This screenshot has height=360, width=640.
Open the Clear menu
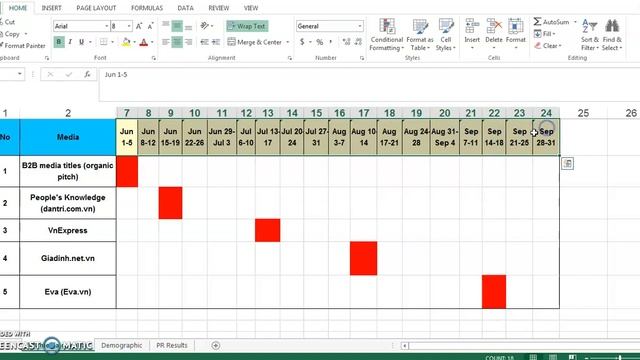click(x=548, y=46)
